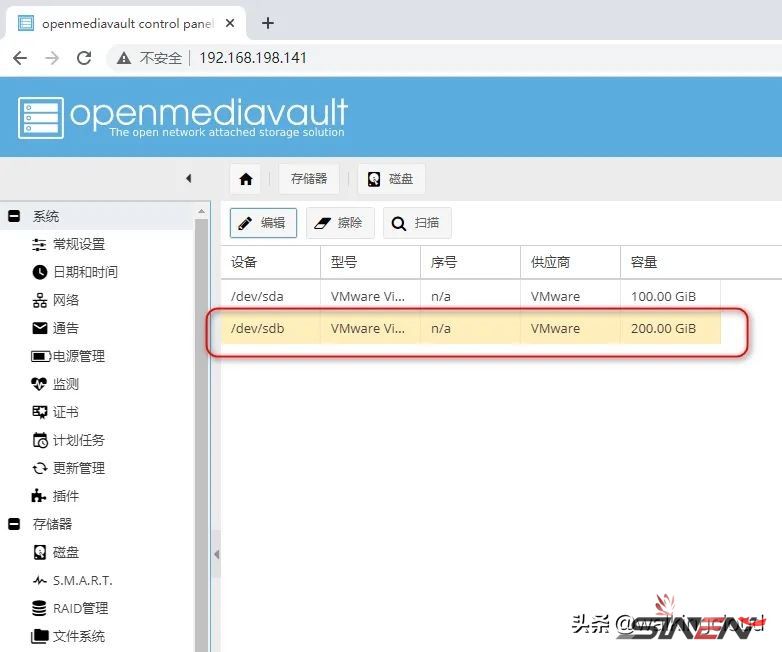The image size is (782, 652).
Task: Select the openmediavault control panel tab
Action: click(126, 23)
